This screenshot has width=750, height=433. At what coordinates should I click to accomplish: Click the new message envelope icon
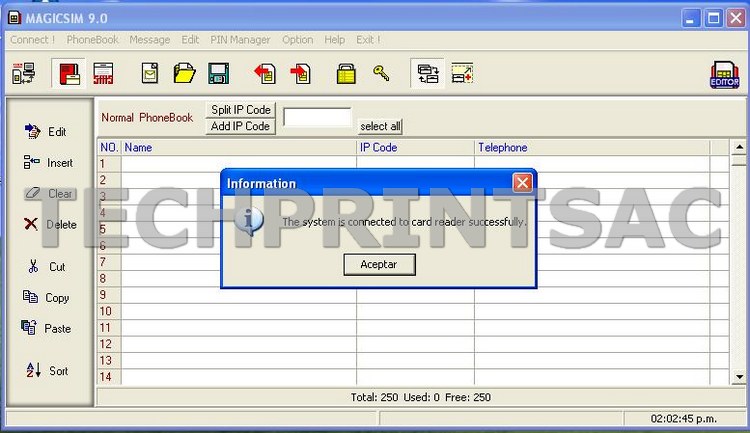click(x=150, y=74)
